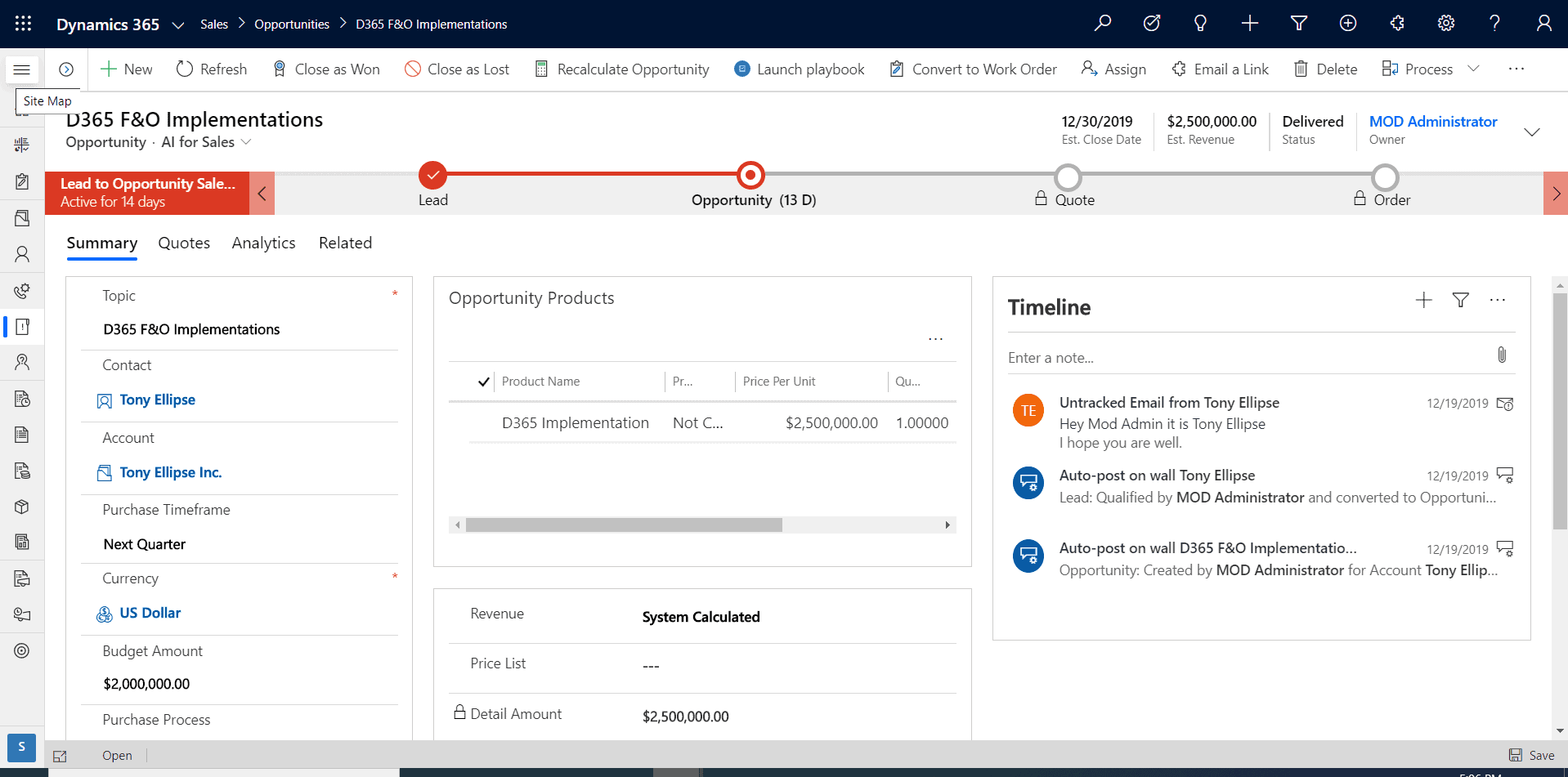This screenshot has height=777, width=1568.
Task: Click the circled plus icon in top bar
Action: [x=1348, y=23]
